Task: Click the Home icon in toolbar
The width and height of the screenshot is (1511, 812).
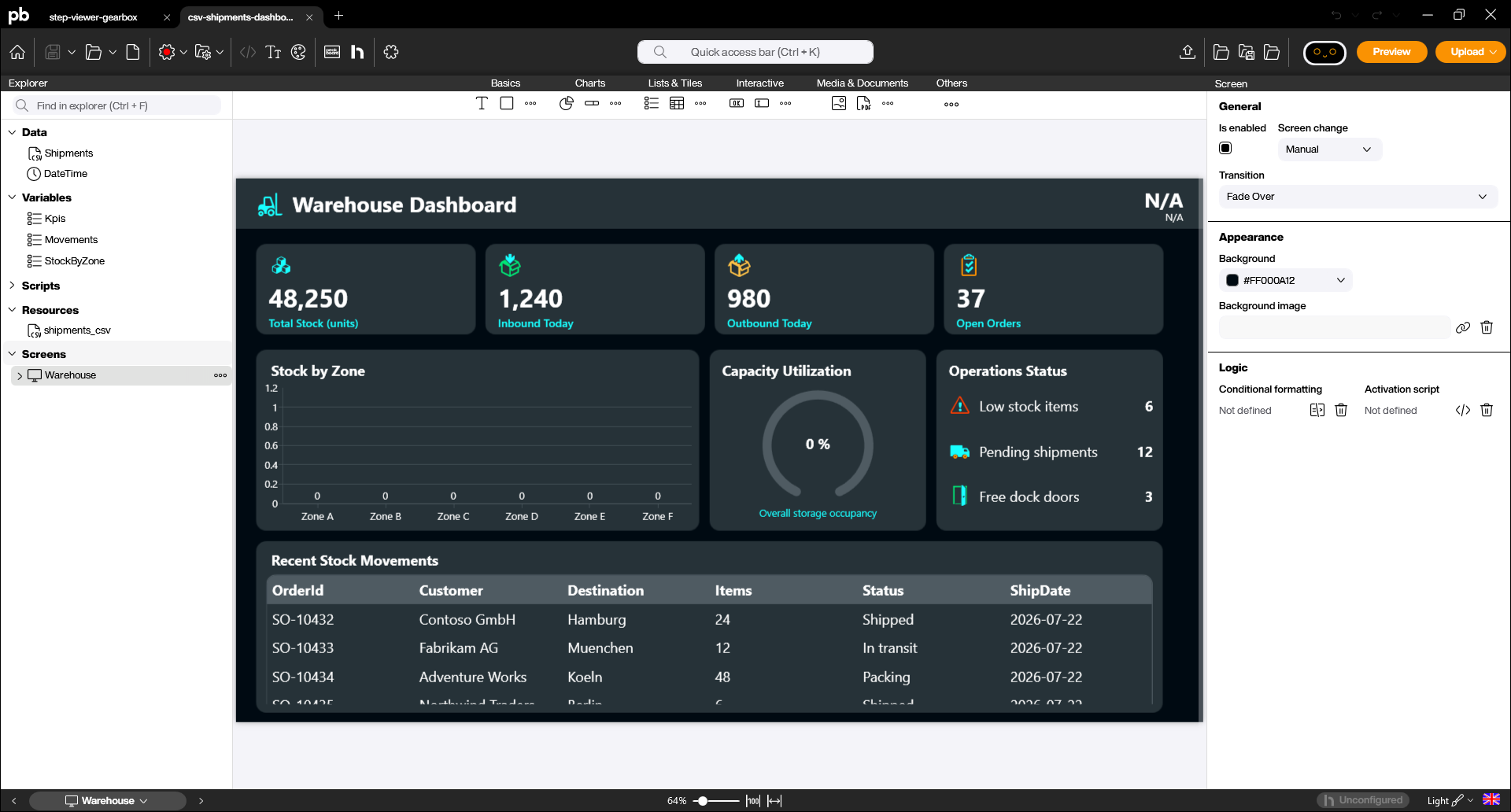Action: pyautogui.click(x=17, y=52)
